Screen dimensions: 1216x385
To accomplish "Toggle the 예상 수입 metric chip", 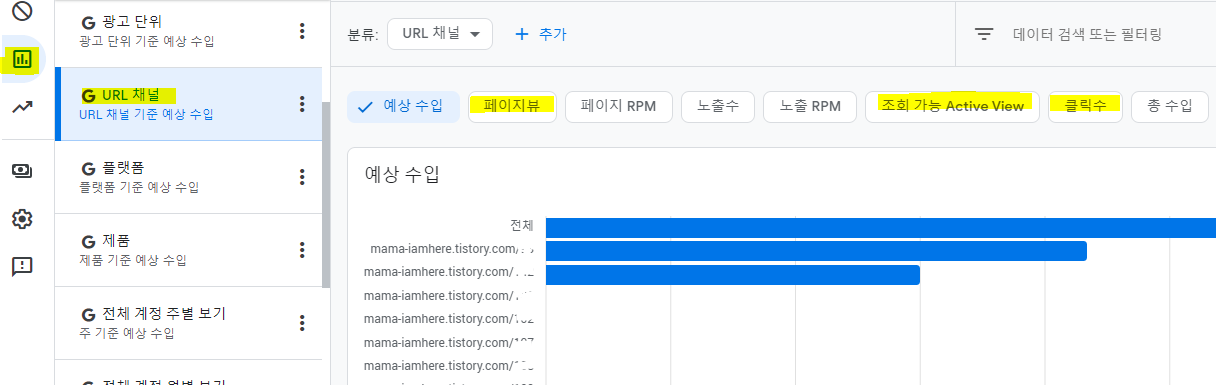I will click(403, 107).
